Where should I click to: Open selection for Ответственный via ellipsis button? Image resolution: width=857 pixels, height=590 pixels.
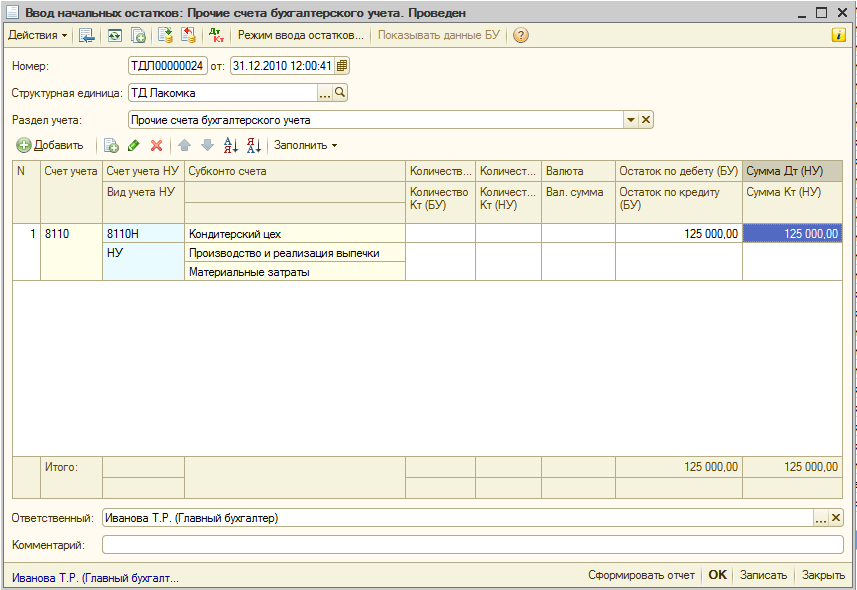(x=821, y=518)
